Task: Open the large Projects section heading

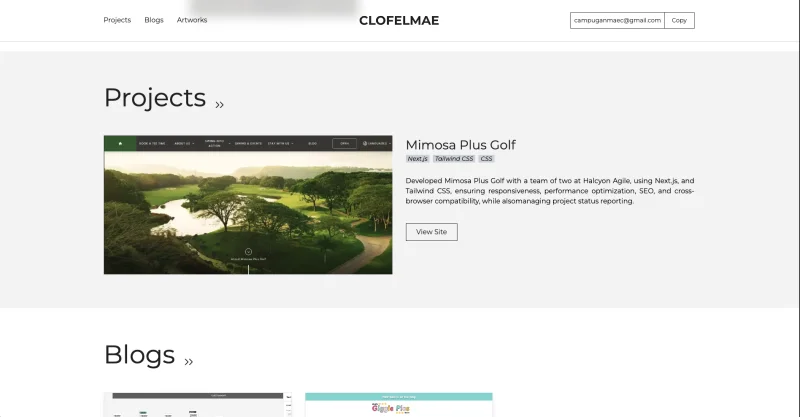Action: click(155, 97)
